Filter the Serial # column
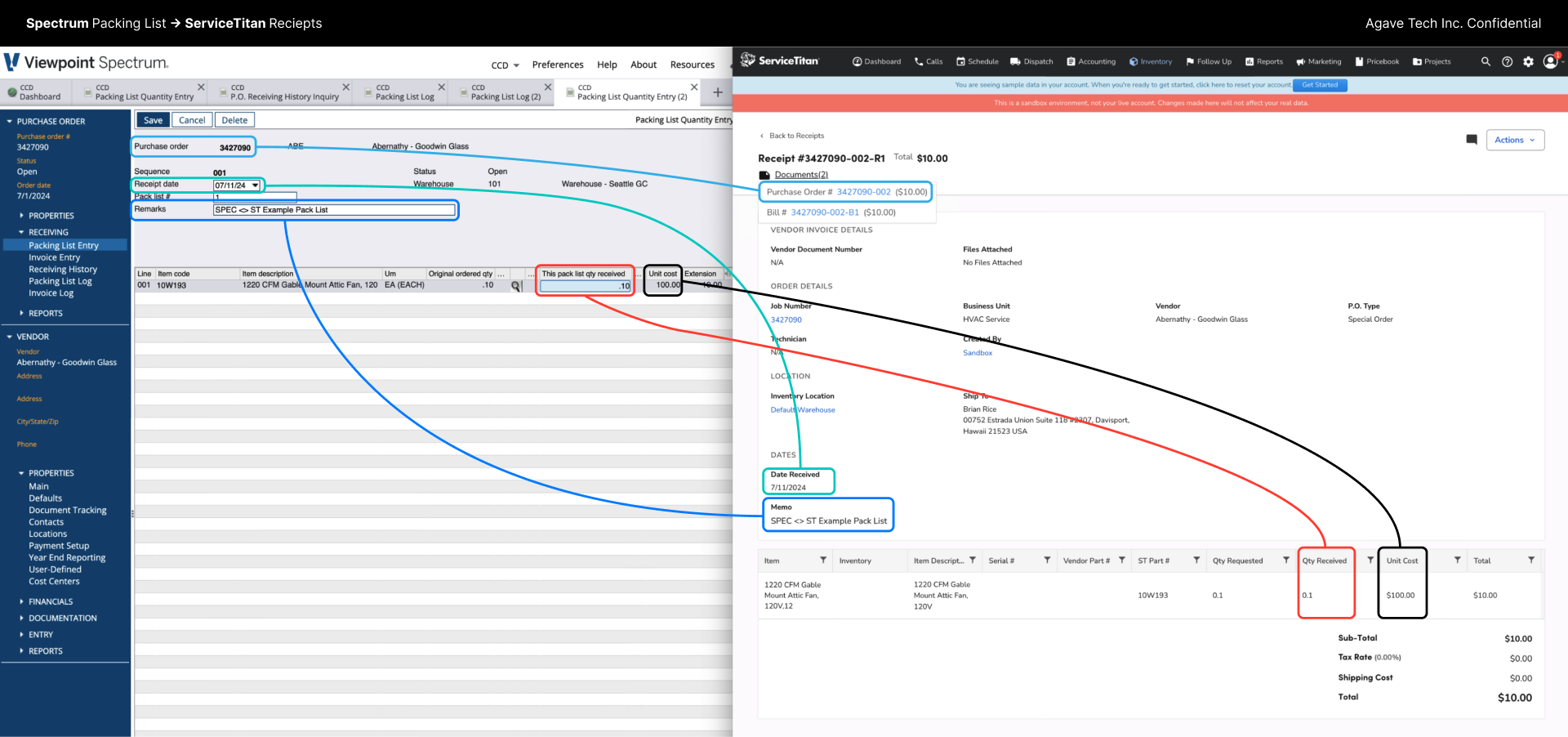 point(1047,560)
